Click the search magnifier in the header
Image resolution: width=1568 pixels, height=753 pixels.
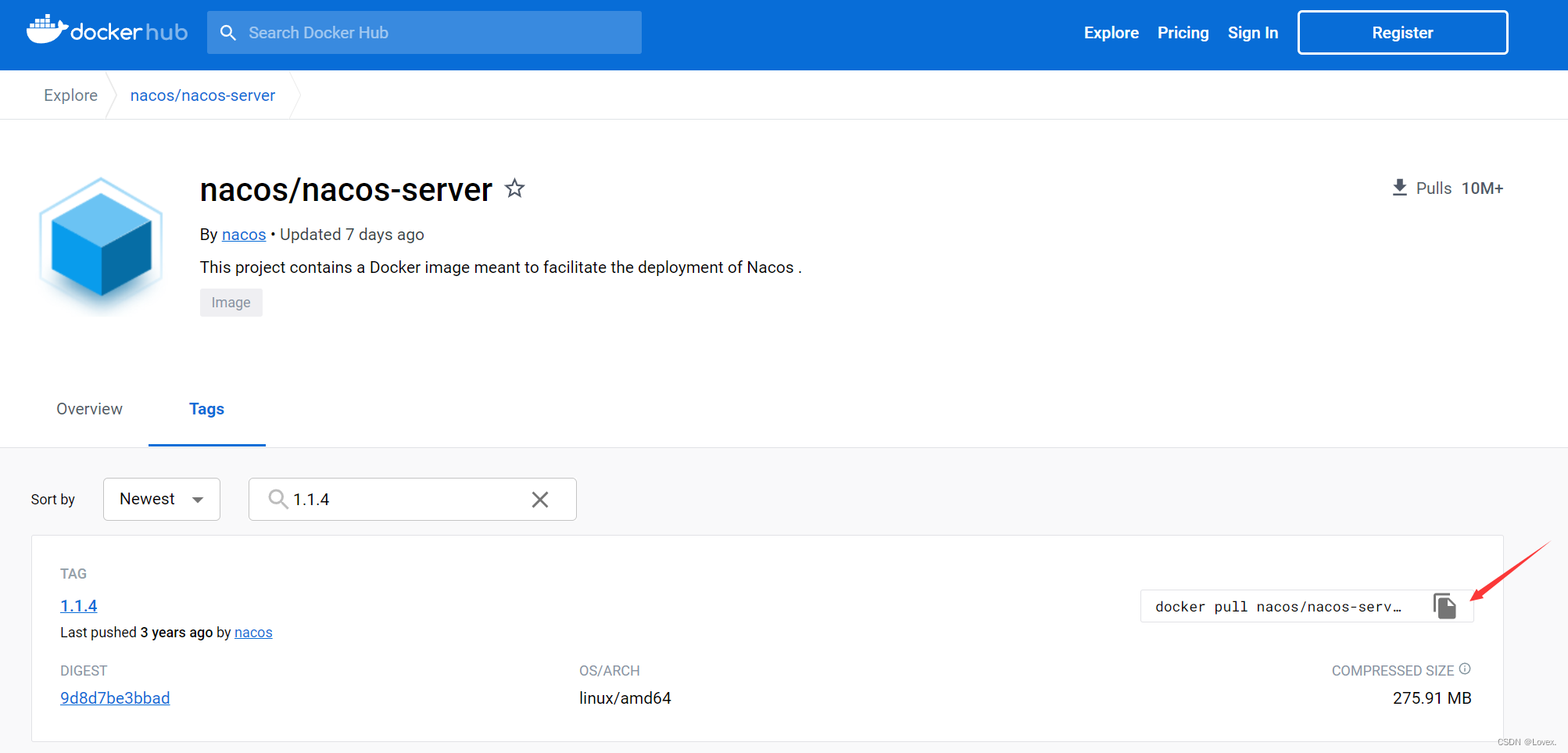(228, 33)
